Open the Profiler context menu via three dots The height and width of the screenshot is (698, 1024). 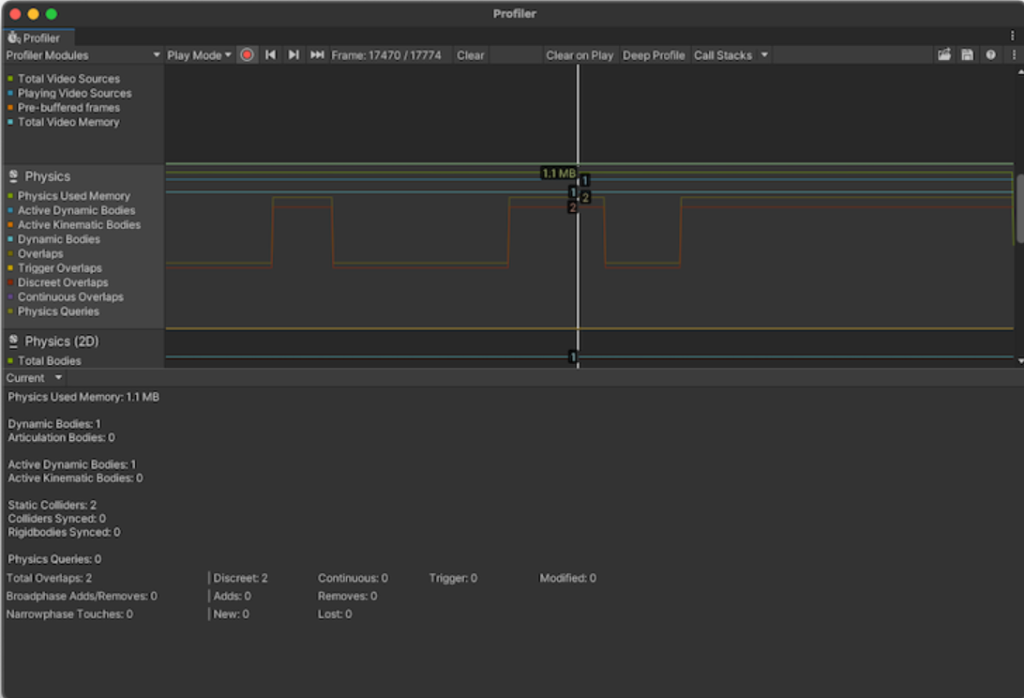coord(1012,55)
